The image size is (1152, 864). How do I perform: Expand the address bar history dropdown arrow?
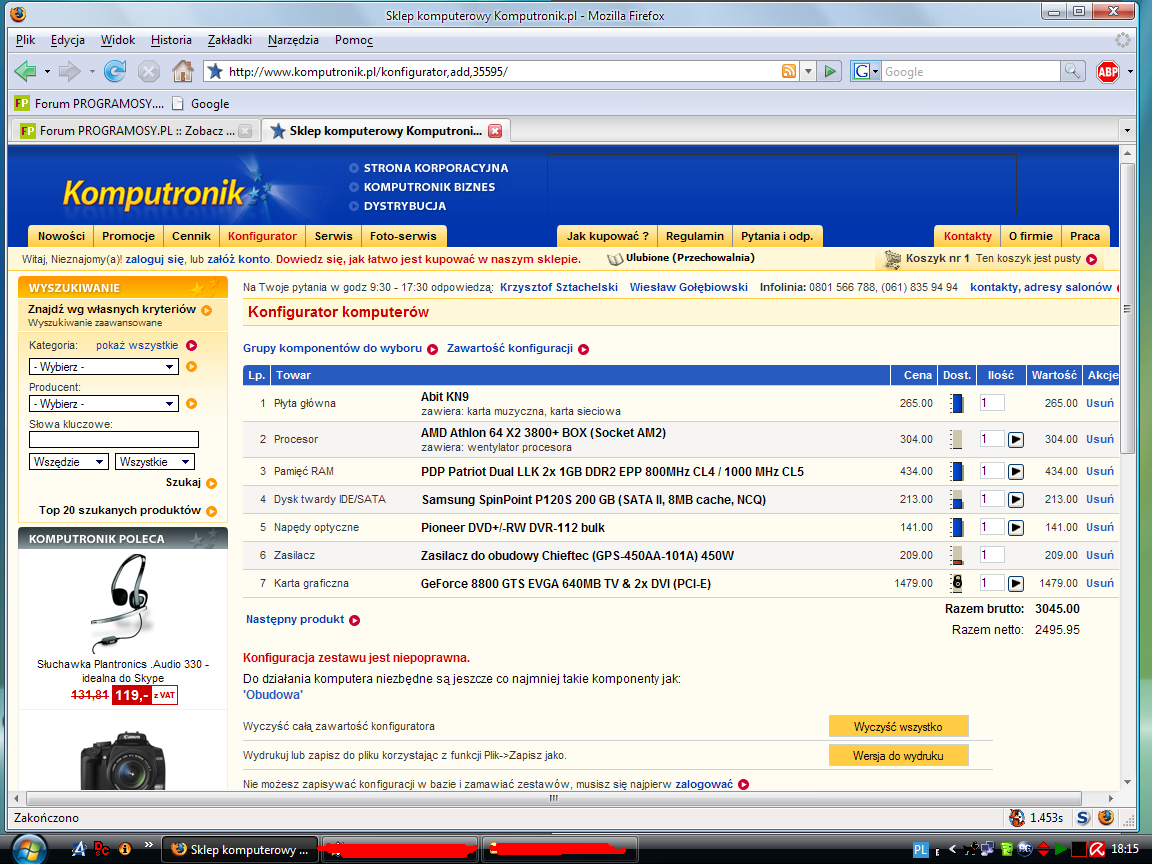[808, 71]
